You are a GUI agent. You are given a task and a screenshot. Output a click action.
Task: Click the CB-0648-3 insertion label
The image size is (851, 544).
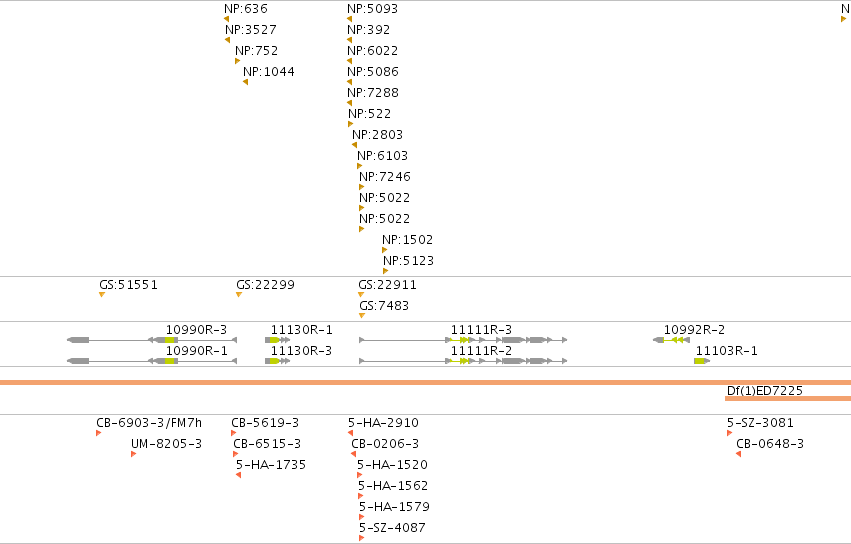(770, 444)
